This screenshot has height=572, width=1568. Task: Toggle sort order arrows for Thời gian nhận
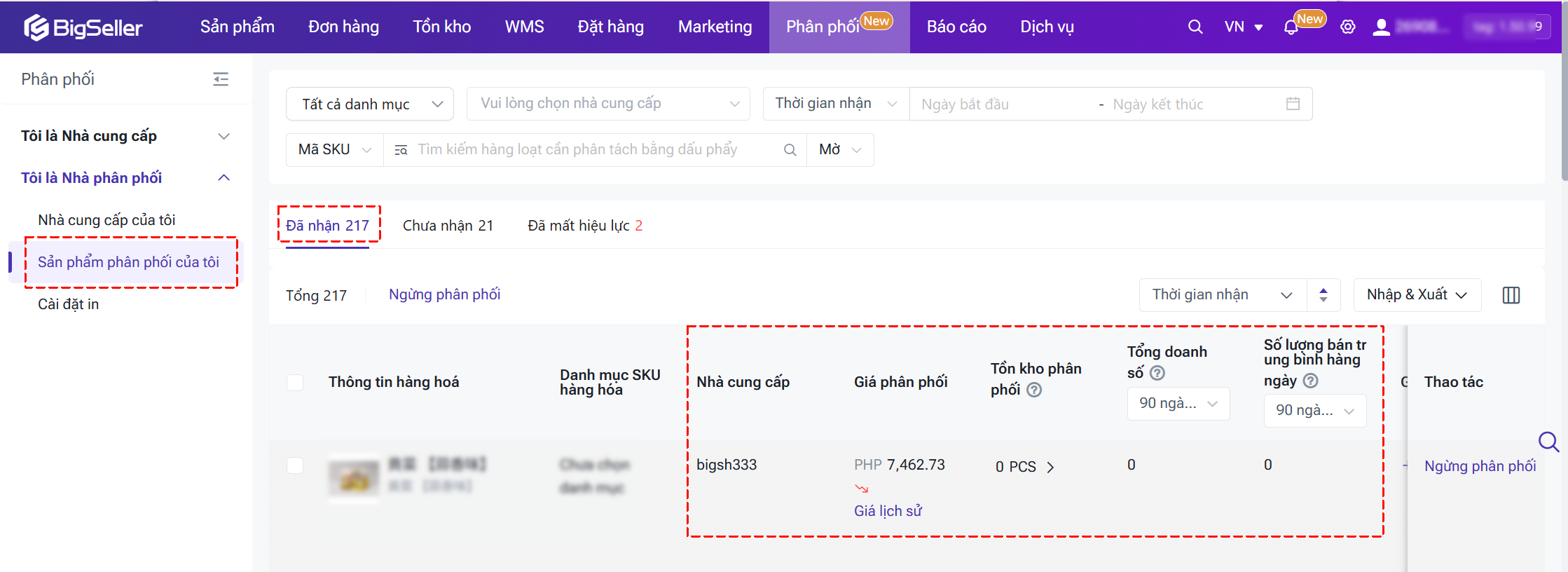coord(1323,295)
